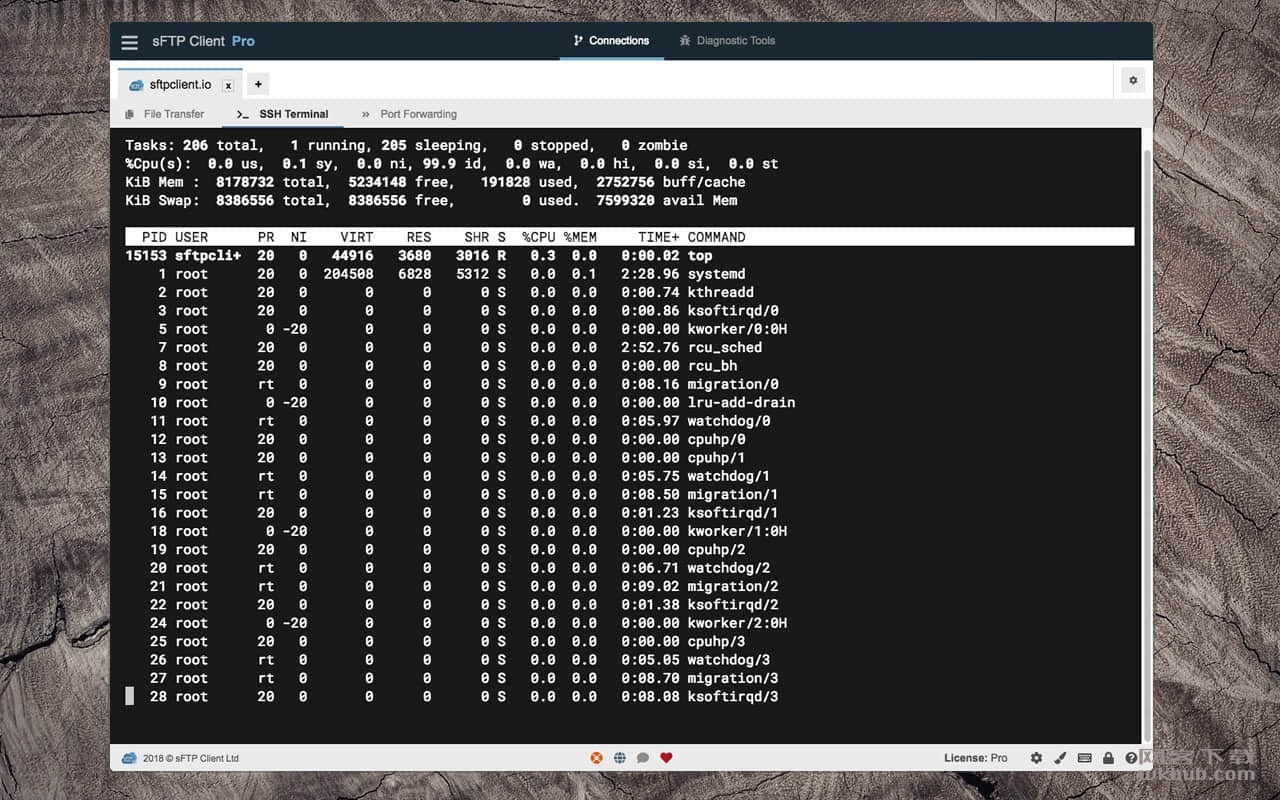Click the keyboard icon in status bar
This screenshot has height=800, width=1280.
(x=1085, y=758)
